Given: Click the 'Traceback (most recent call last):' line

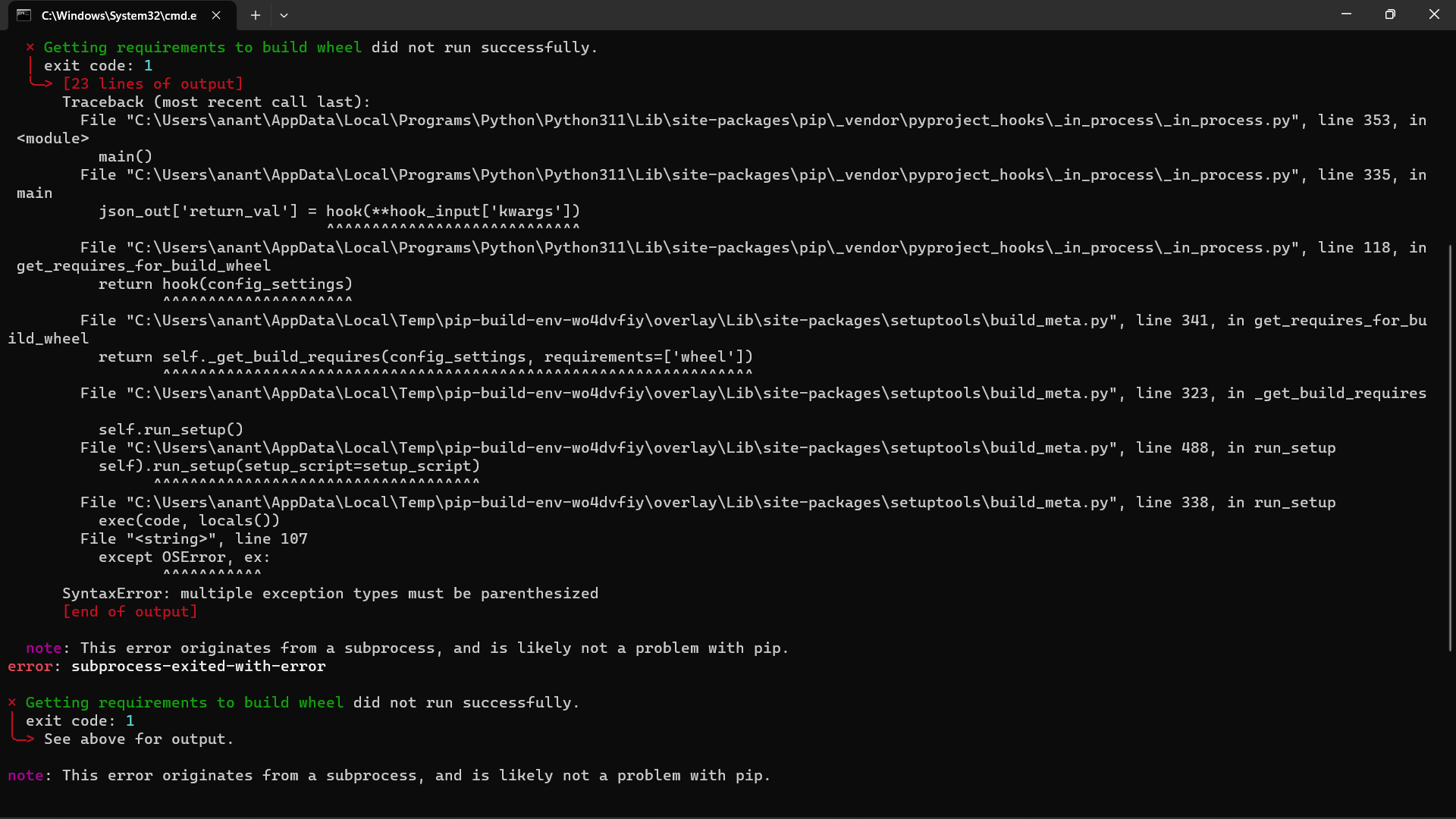Looking at the screenshot, I should click(x=216, y=102).
